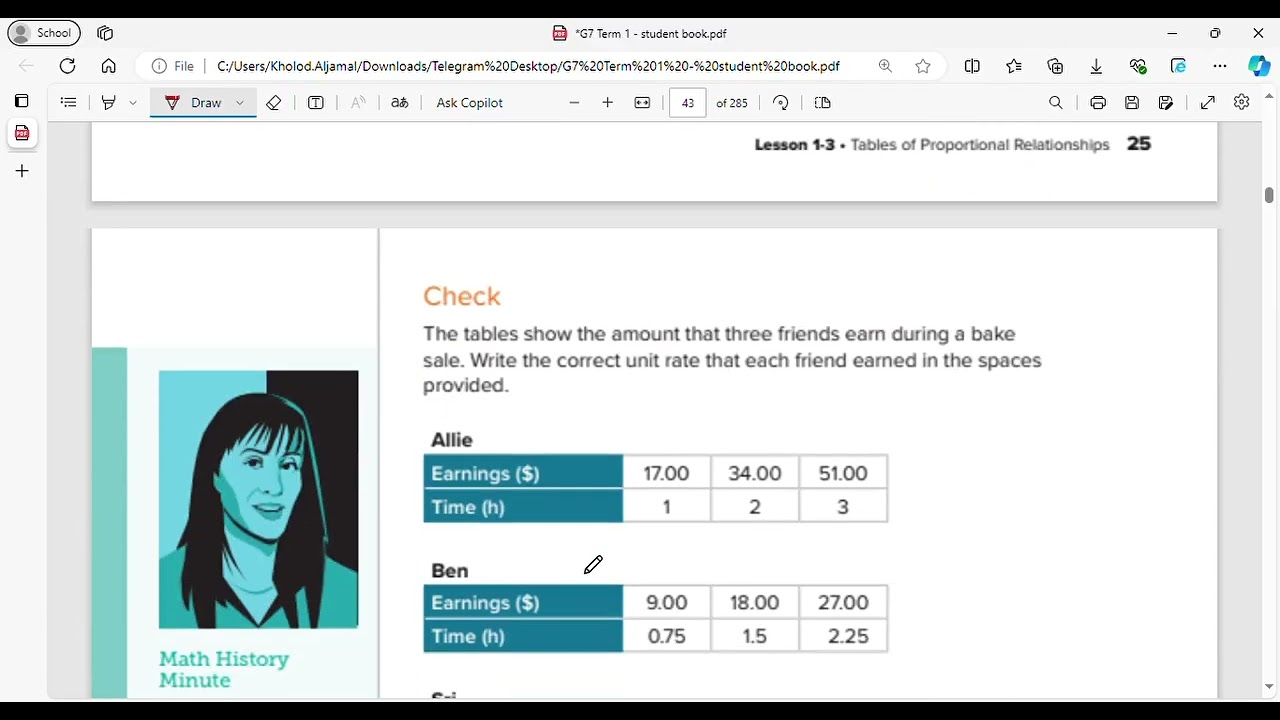Screen dimensions: 1280x720
Task: Go to the browser home page
Action: tap(109, 66)
